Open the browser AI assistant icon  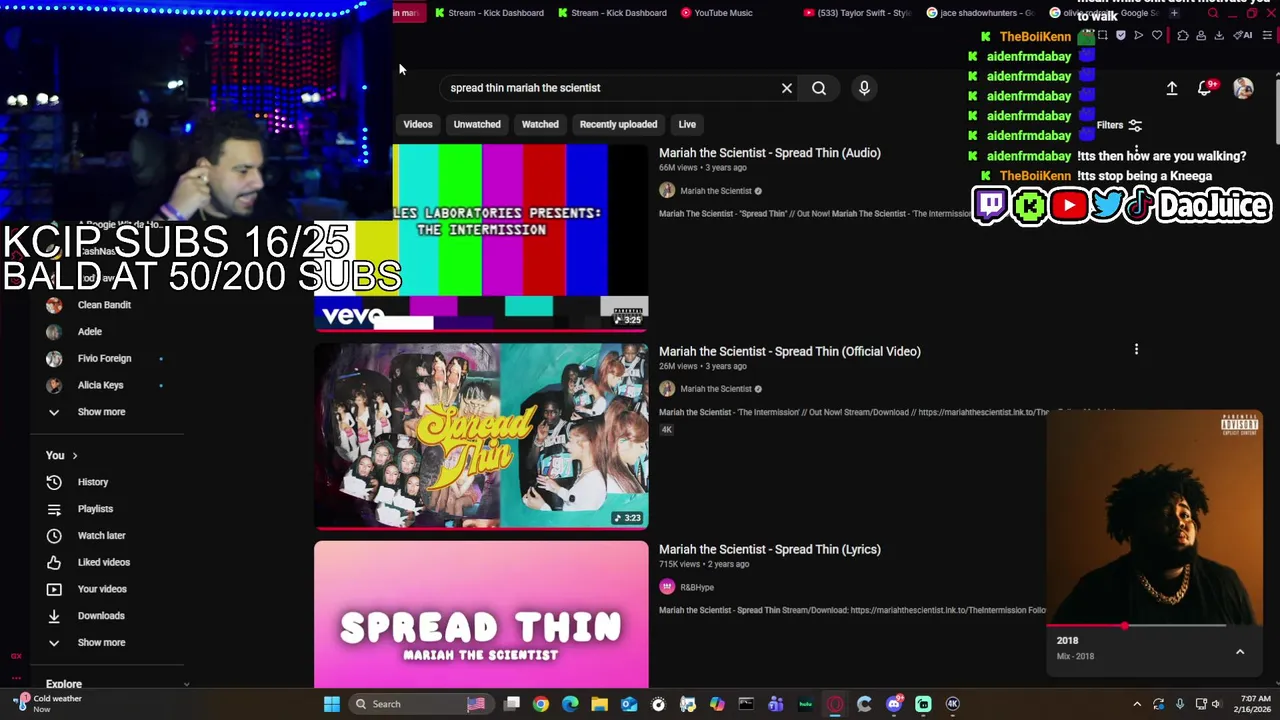(x=1243, y=35)
